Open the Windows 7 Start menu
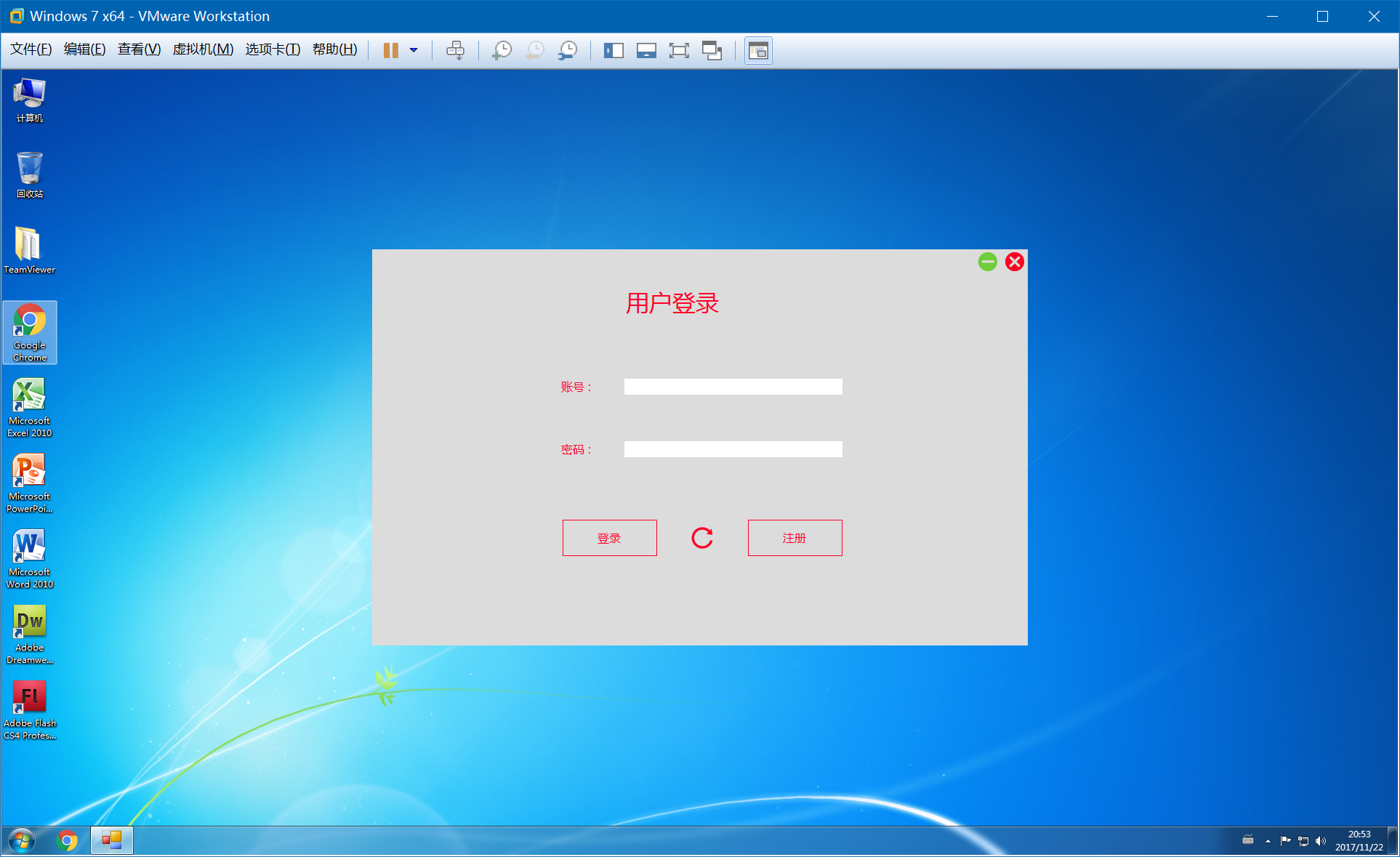1400x857 pixels. click(21, 841)
